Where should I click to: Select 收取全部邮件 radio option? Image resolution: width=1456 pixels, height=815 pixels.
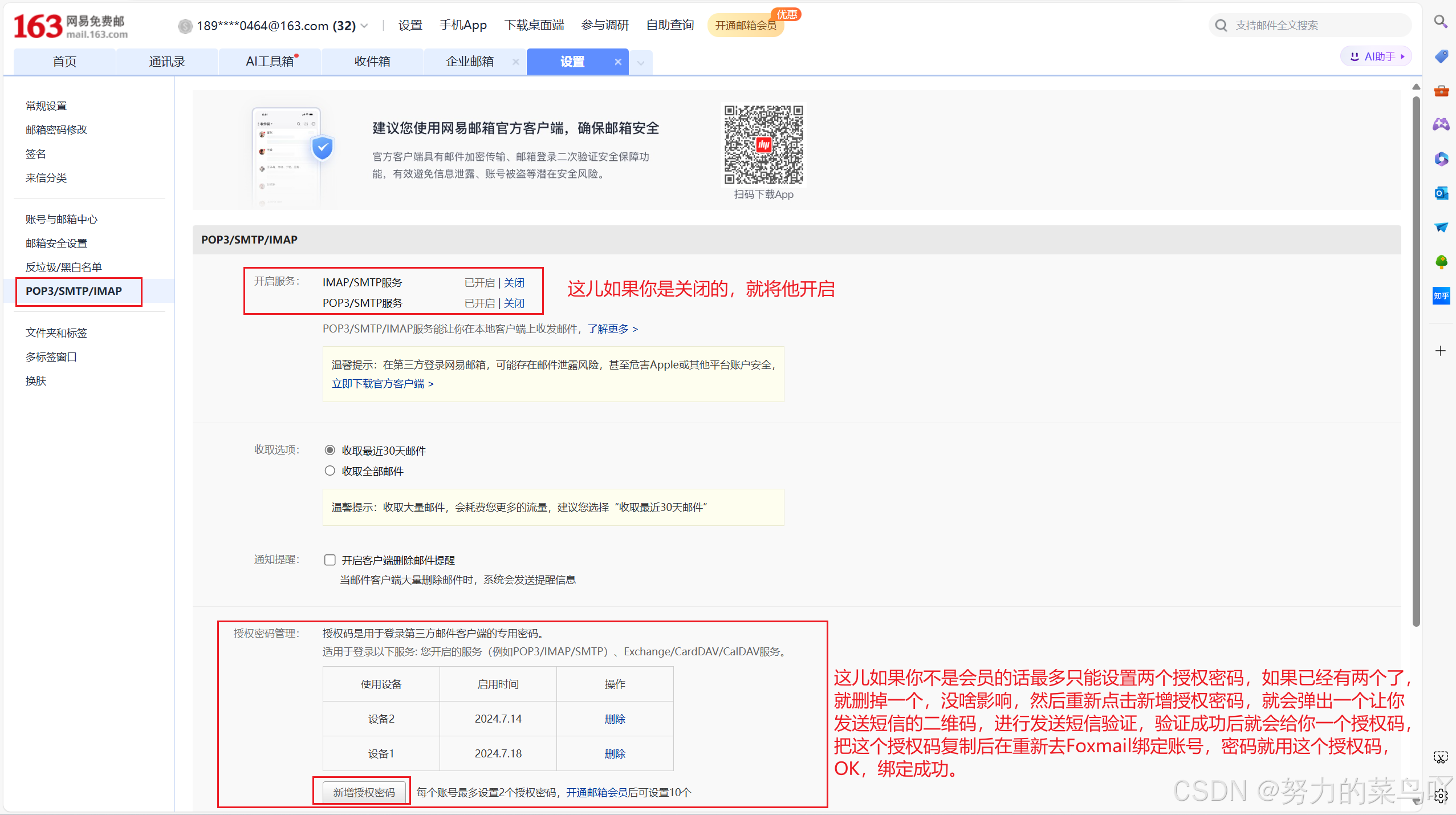click(x=330, y=471)
